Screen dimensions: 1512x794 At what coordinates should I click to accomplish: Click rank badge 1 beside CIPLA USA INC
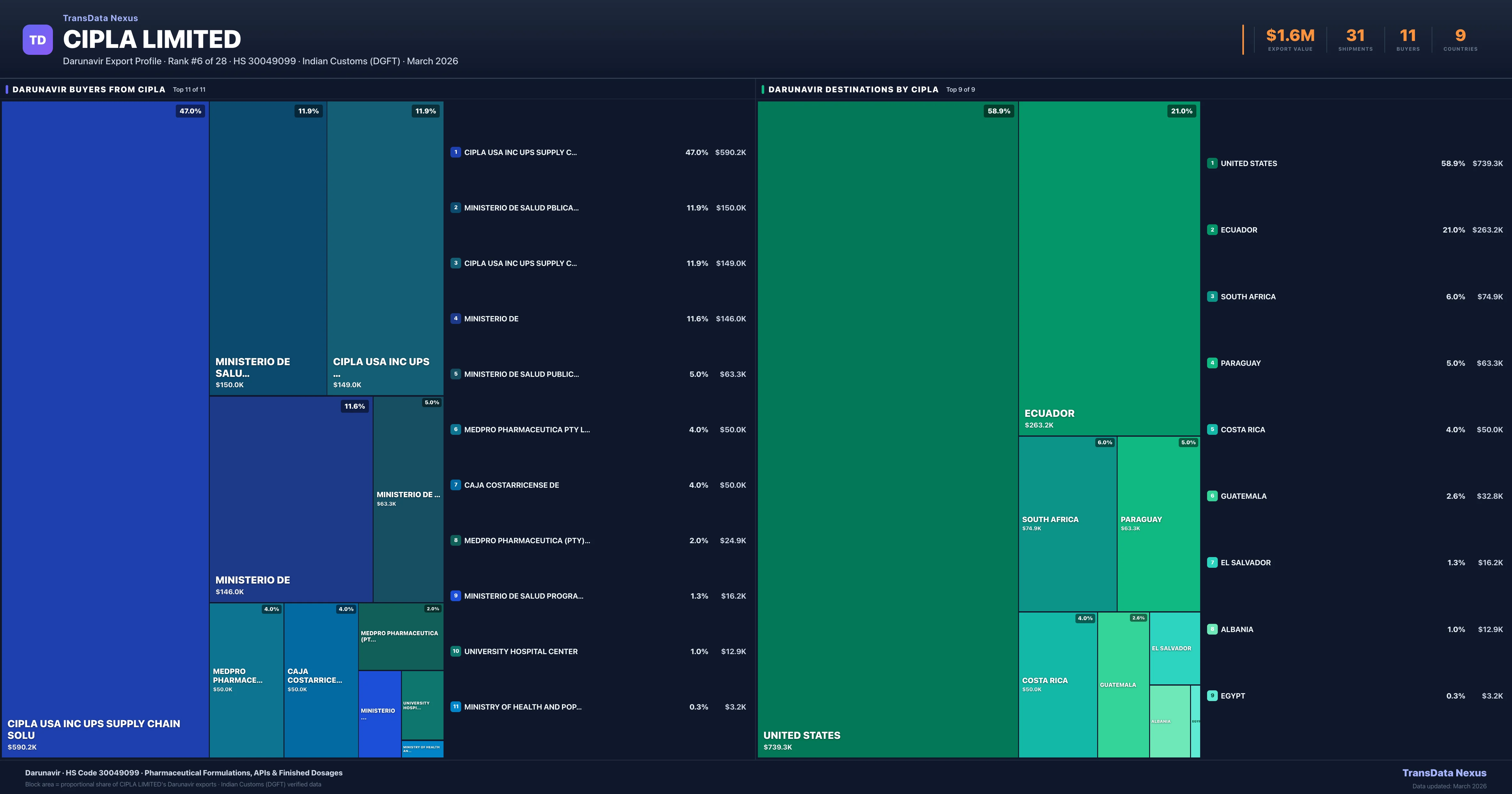pos(455,152)
